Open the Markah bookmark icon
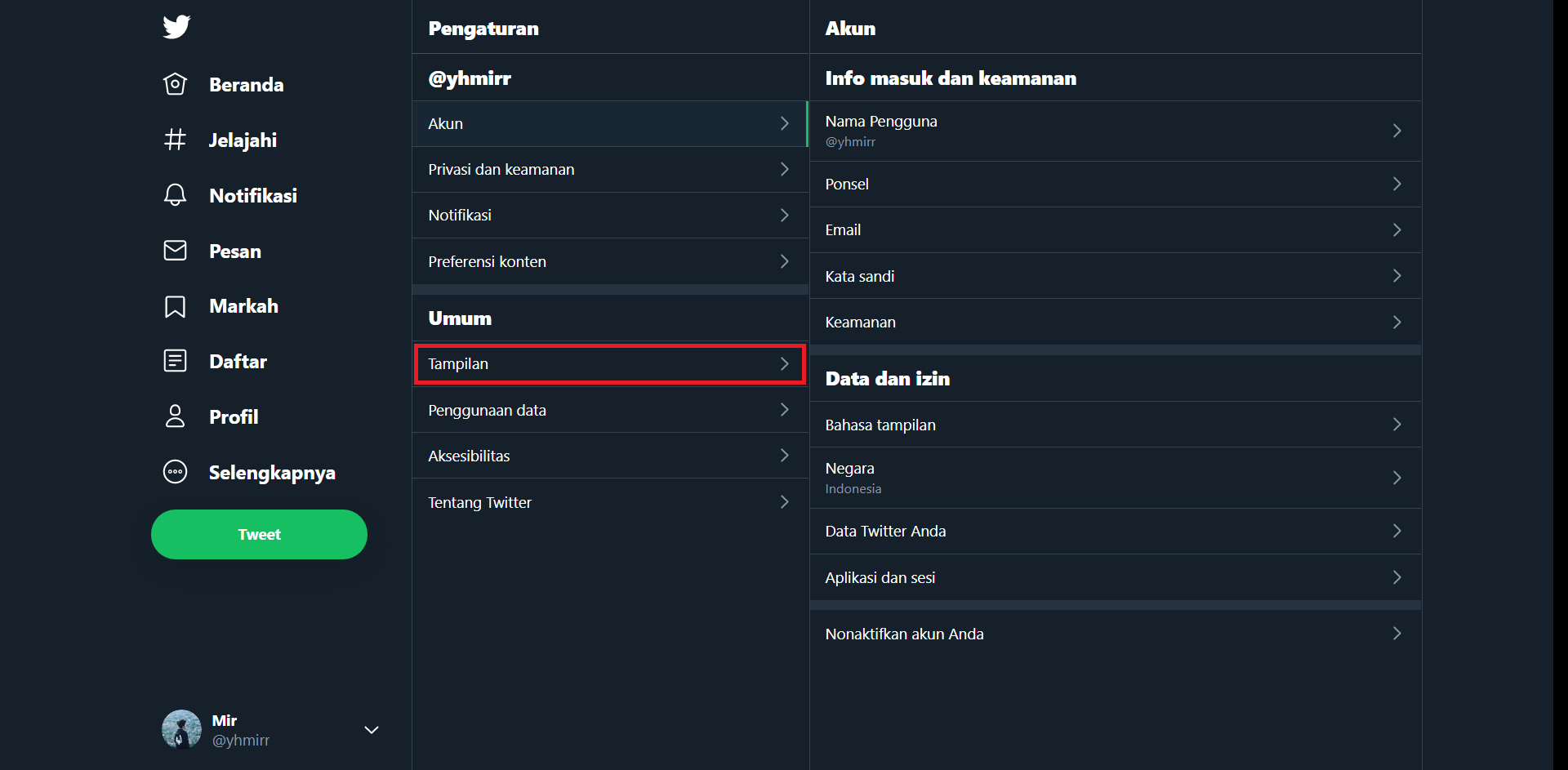This screenshot has height=770, width=1568. click(175, 306)
